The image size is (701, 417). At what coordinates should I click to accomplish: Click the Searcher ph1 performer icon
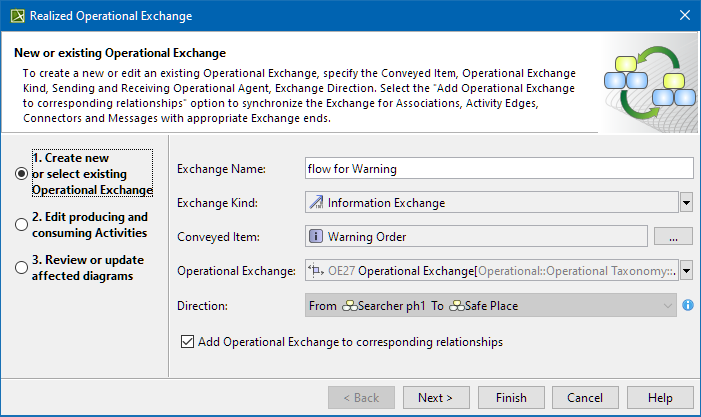(350, 305)
